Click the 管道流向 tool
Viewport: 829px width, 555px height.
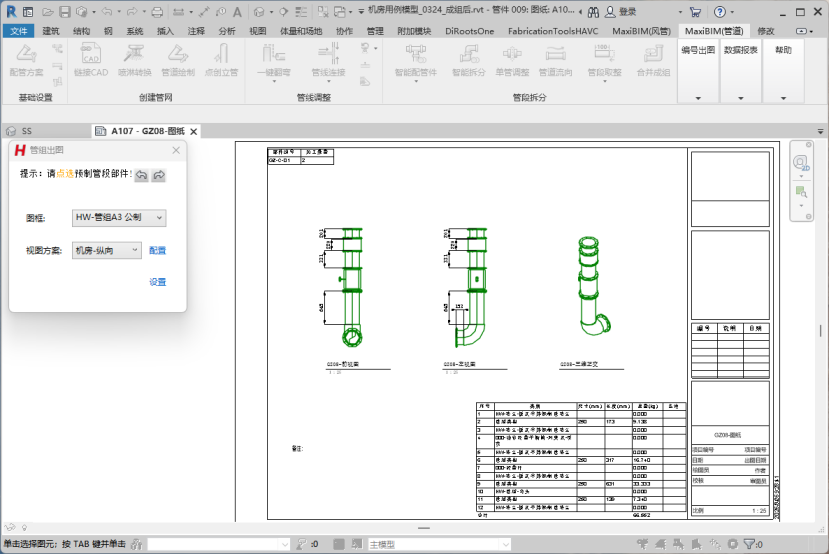coord(555,60)
